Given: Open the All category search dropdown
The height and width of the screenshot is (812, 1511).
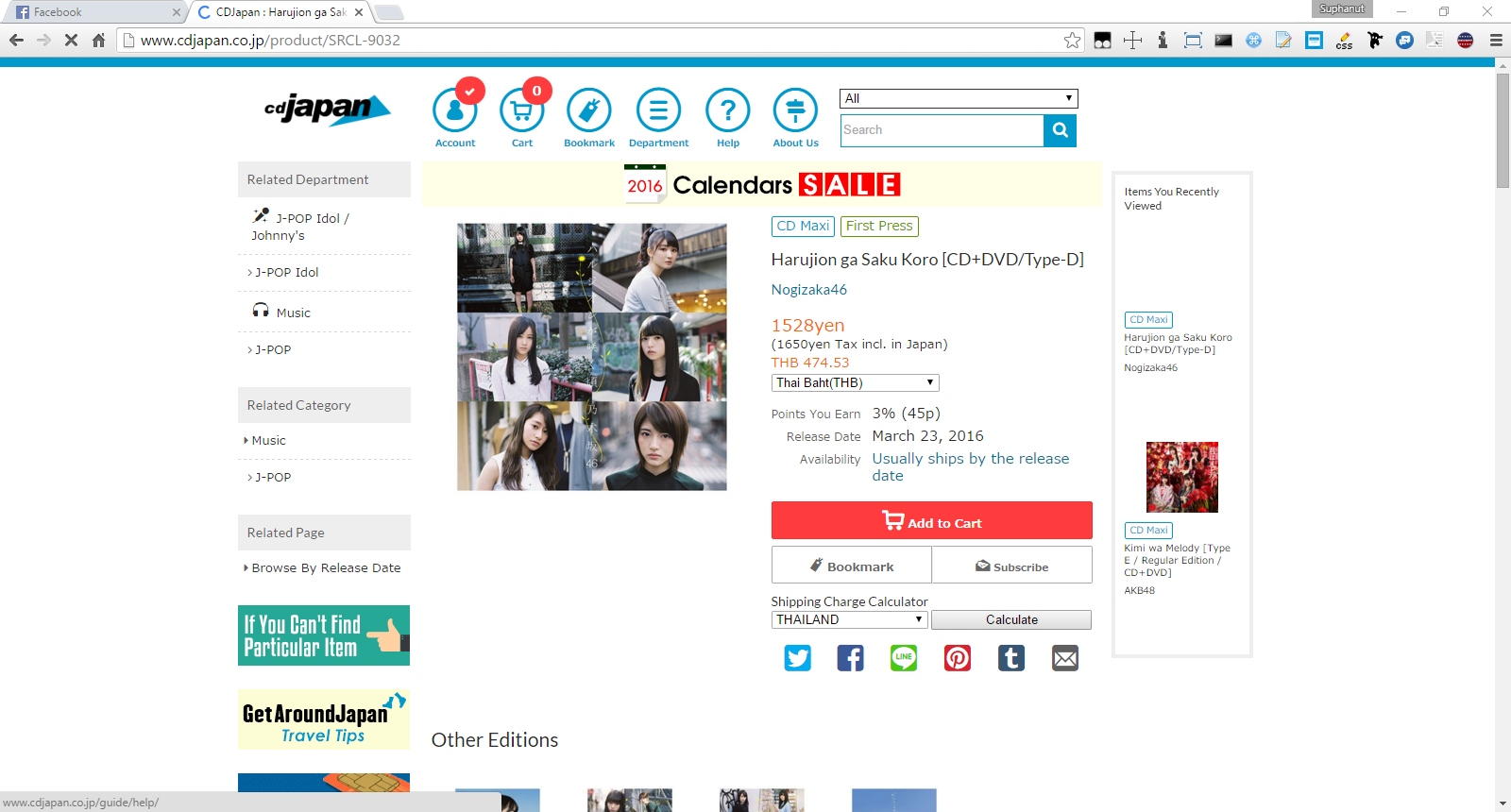Looking at the screenshot, I should 959,98.
